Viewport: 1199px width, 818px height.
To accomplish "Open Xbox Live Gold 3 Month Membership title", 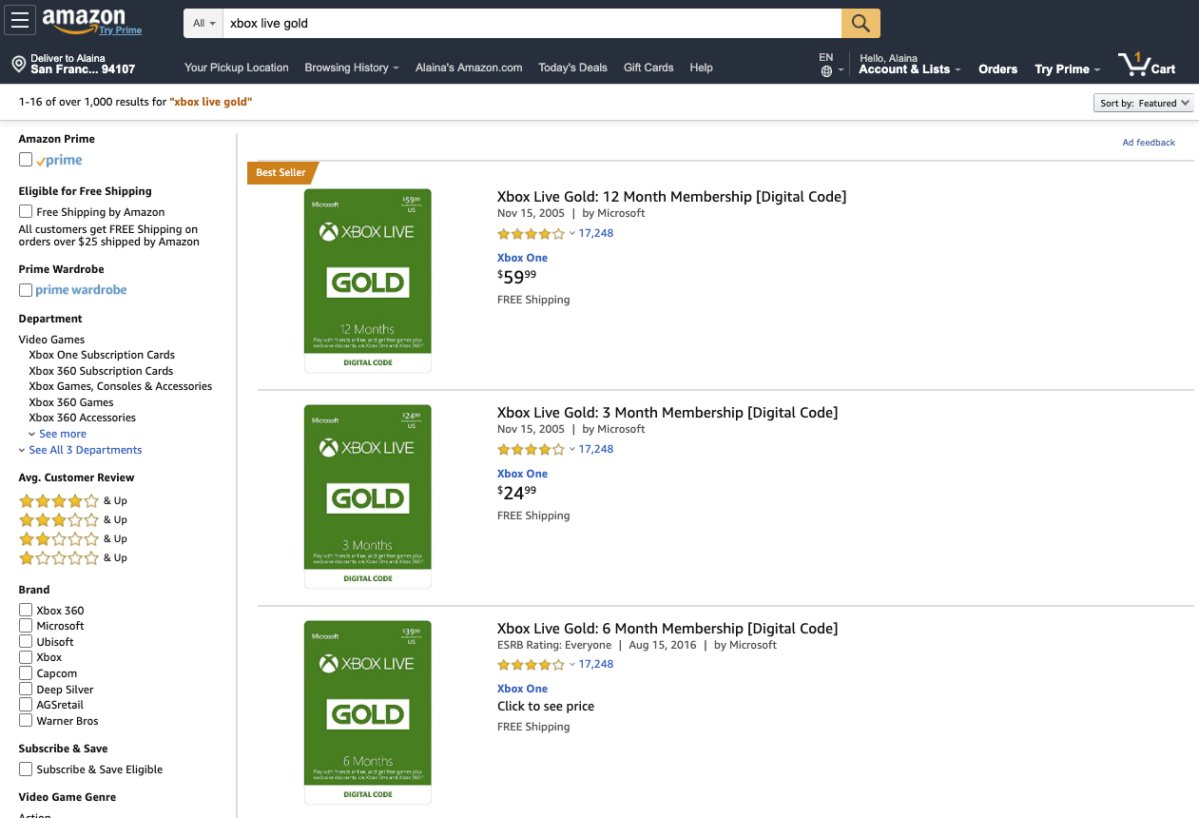I will (x=668, y=413).
